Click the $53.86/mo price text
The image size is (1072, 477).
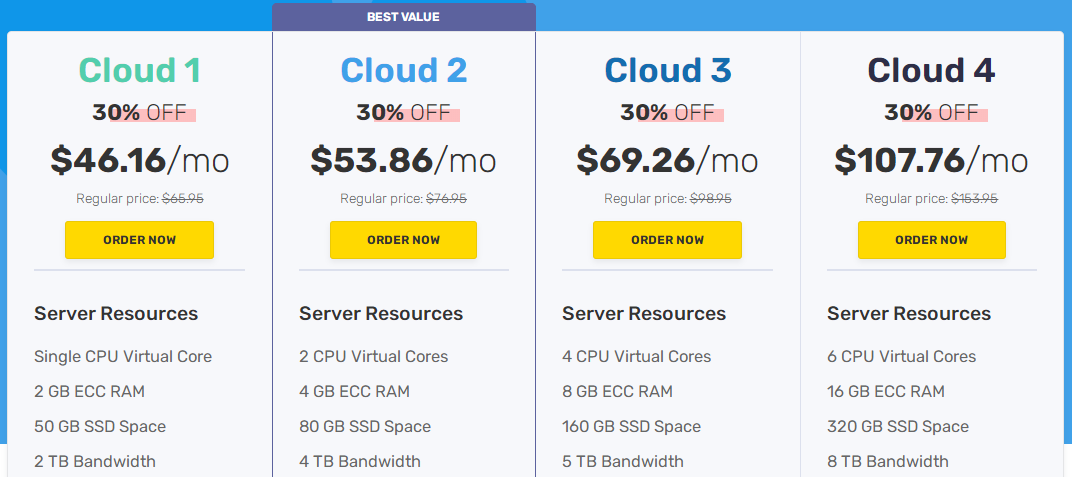[x=403, y=160]
